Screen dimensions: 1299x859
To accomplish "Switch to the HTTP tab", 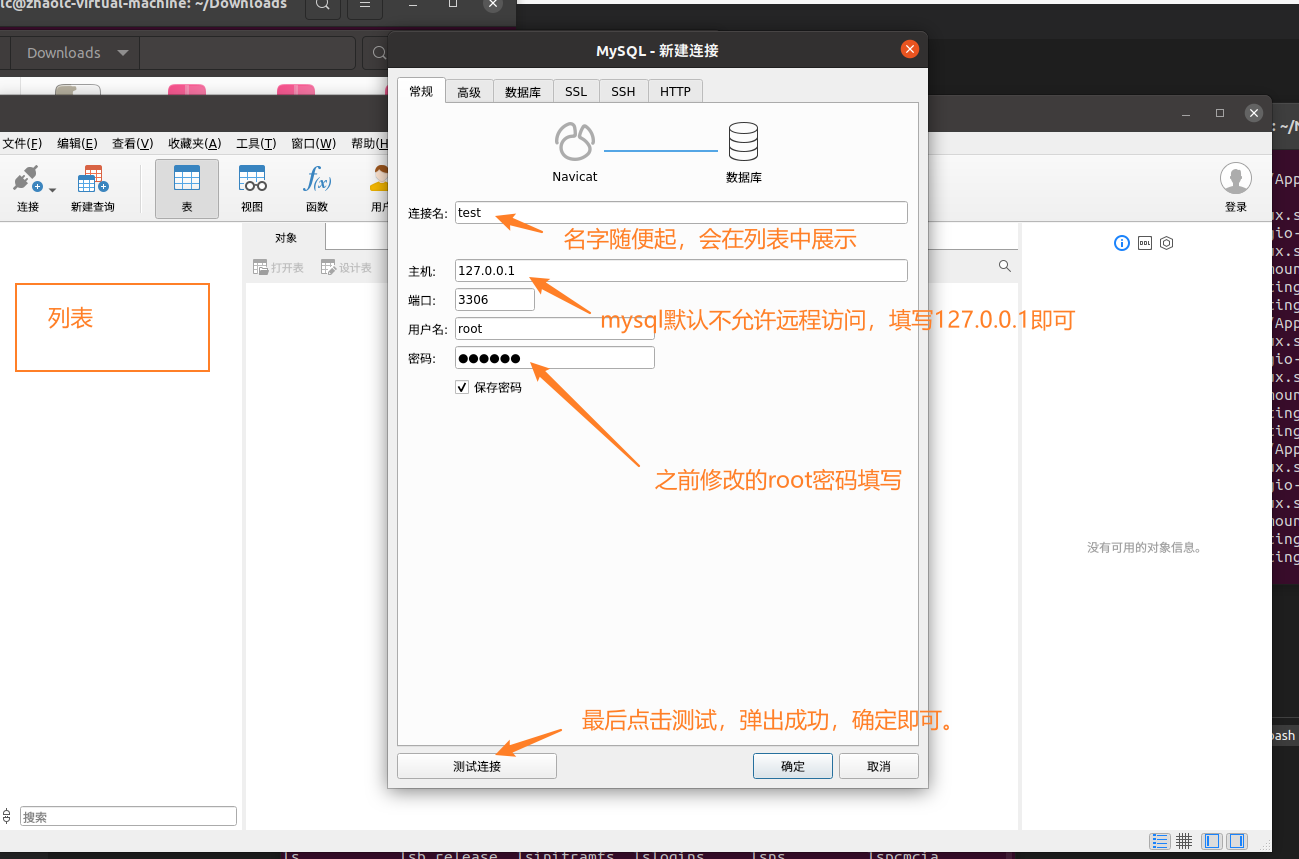I will tap(675, 92).
